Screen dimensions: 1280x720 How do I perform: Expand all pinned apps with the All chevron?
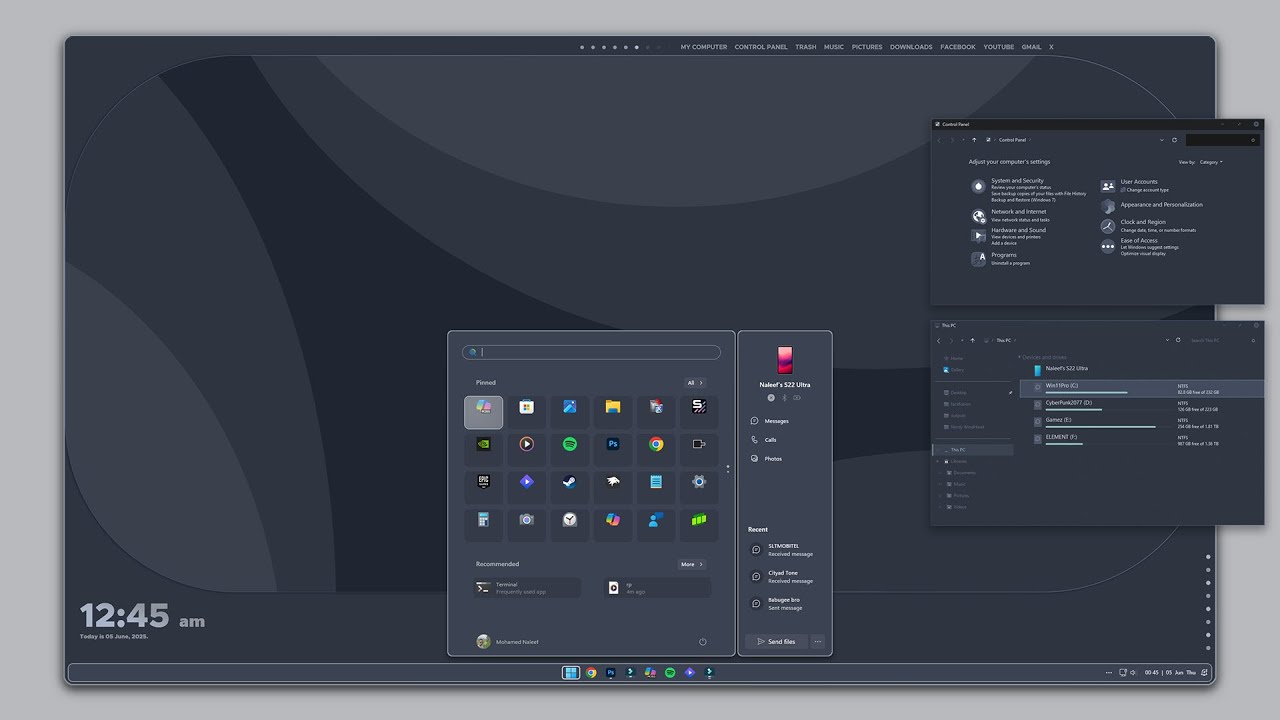point(695,382)
